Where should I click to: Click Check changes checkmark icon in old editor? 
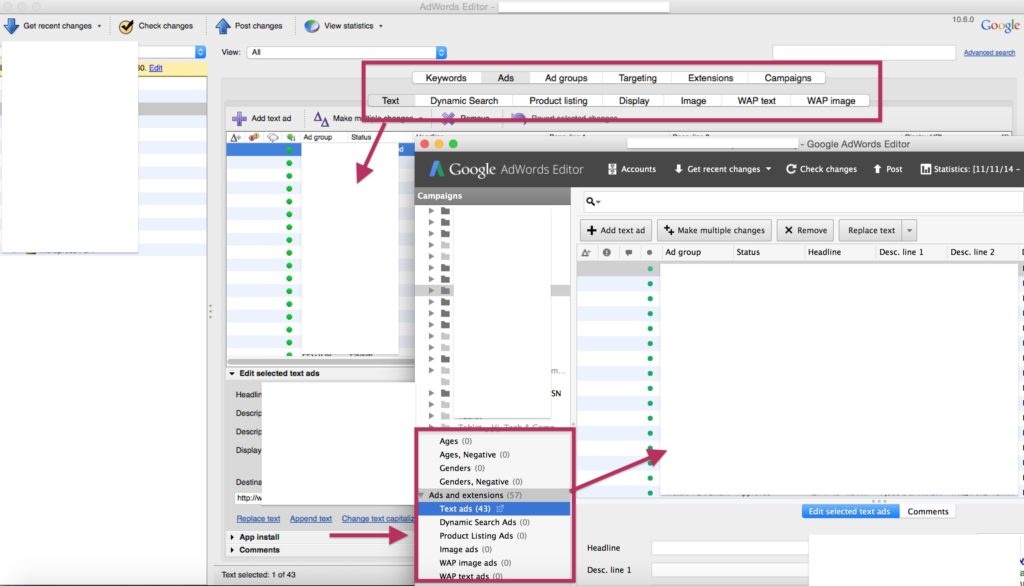(126, 26)
